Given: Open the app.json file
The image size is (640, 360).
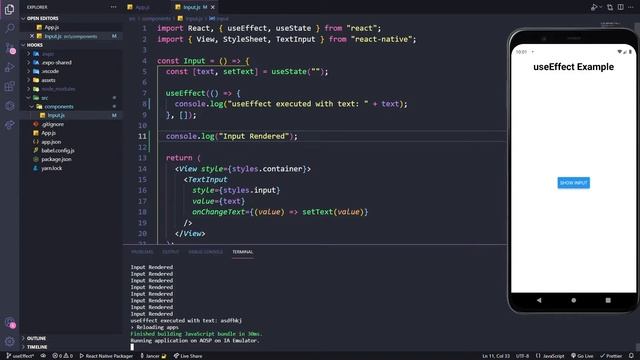Looking at the screenshot, I should 51,142.
